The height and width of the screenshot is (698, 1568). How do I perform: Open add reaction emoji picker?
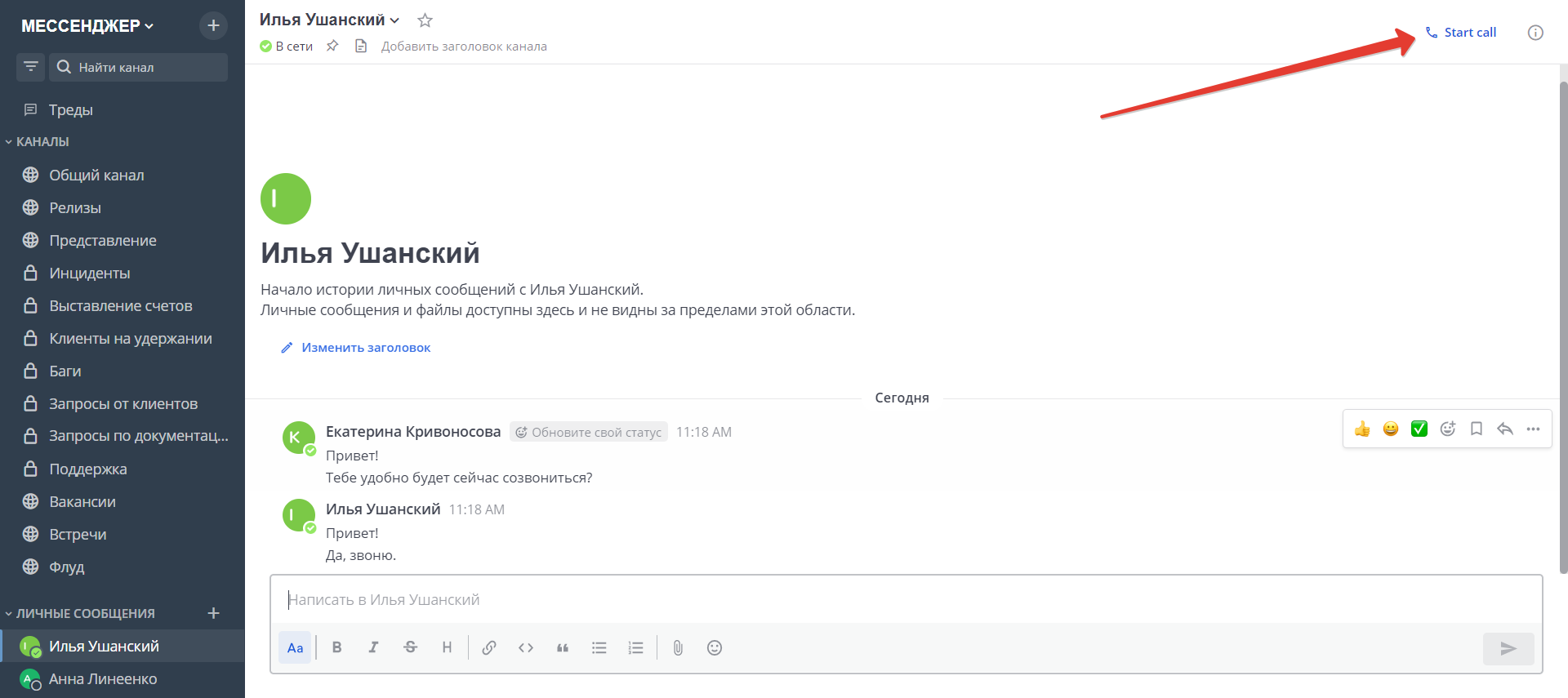click(x=1448, y=429)
